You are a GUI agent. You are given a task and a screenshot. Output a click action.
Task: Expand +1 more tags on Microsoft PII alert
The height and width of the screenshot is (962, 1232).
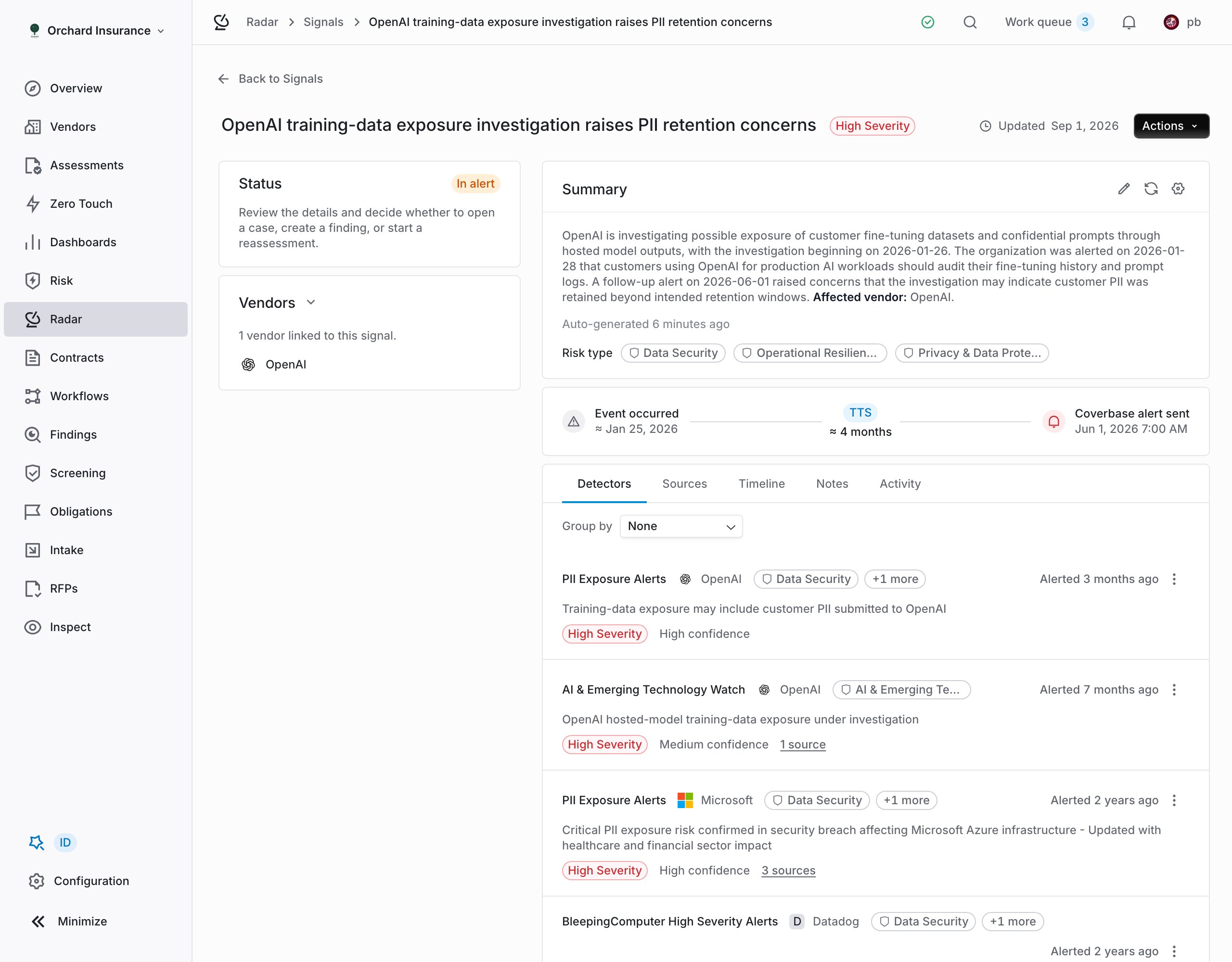(906, 800)
